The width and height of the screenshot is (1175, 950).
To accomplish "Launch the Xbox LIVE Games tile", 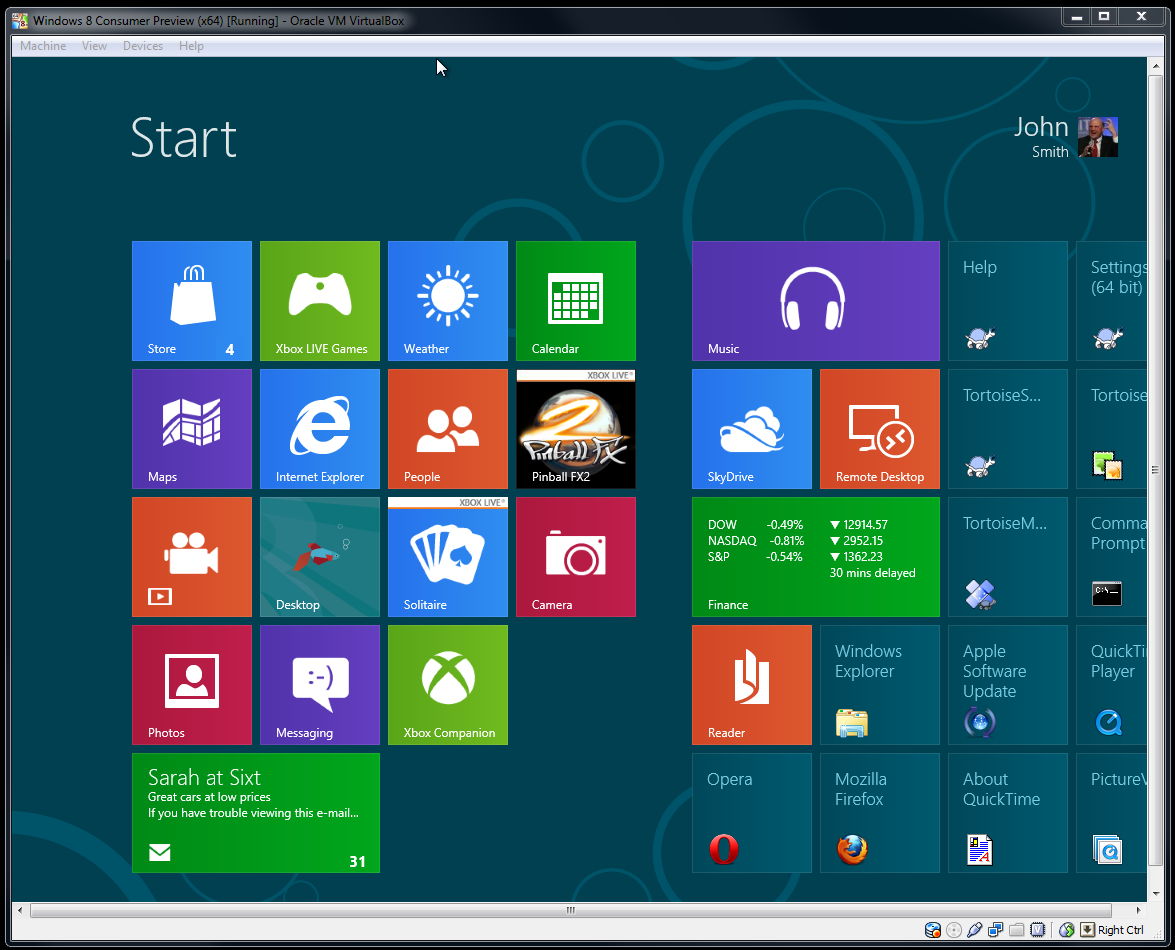I will pyautogui.click(x=320, y=301).
